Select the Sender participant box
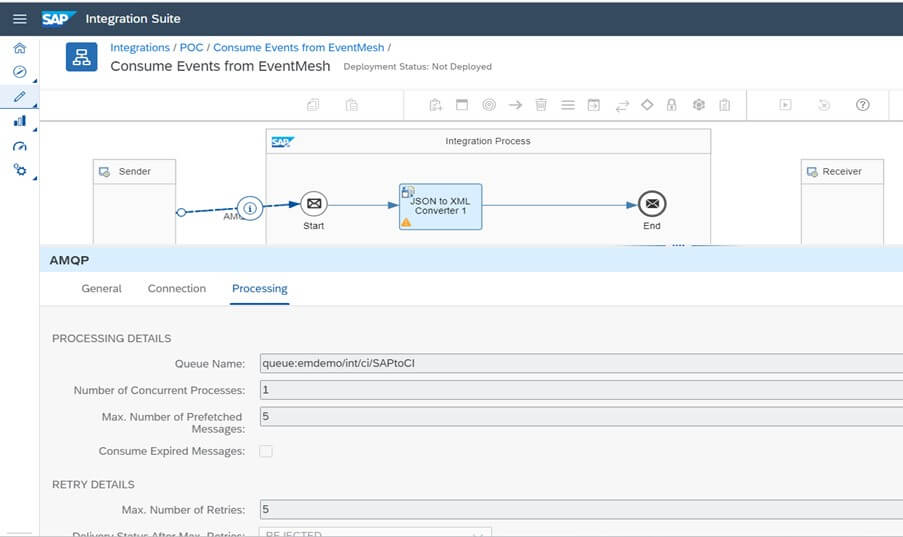This screenshot has width=903, height=537. coord(134,202)
